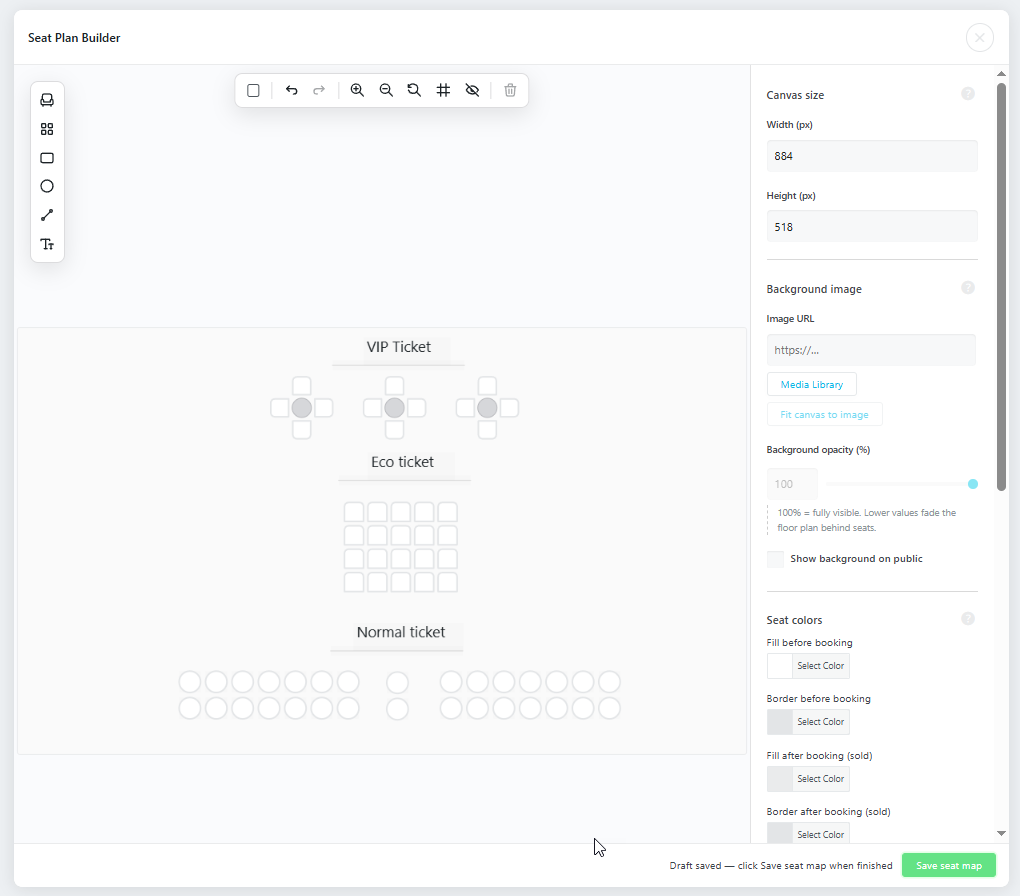This screenshot has height=896, width=1020.
Task: Reset zoom with the magnifier-arrow icon
Action: (414, 90)
